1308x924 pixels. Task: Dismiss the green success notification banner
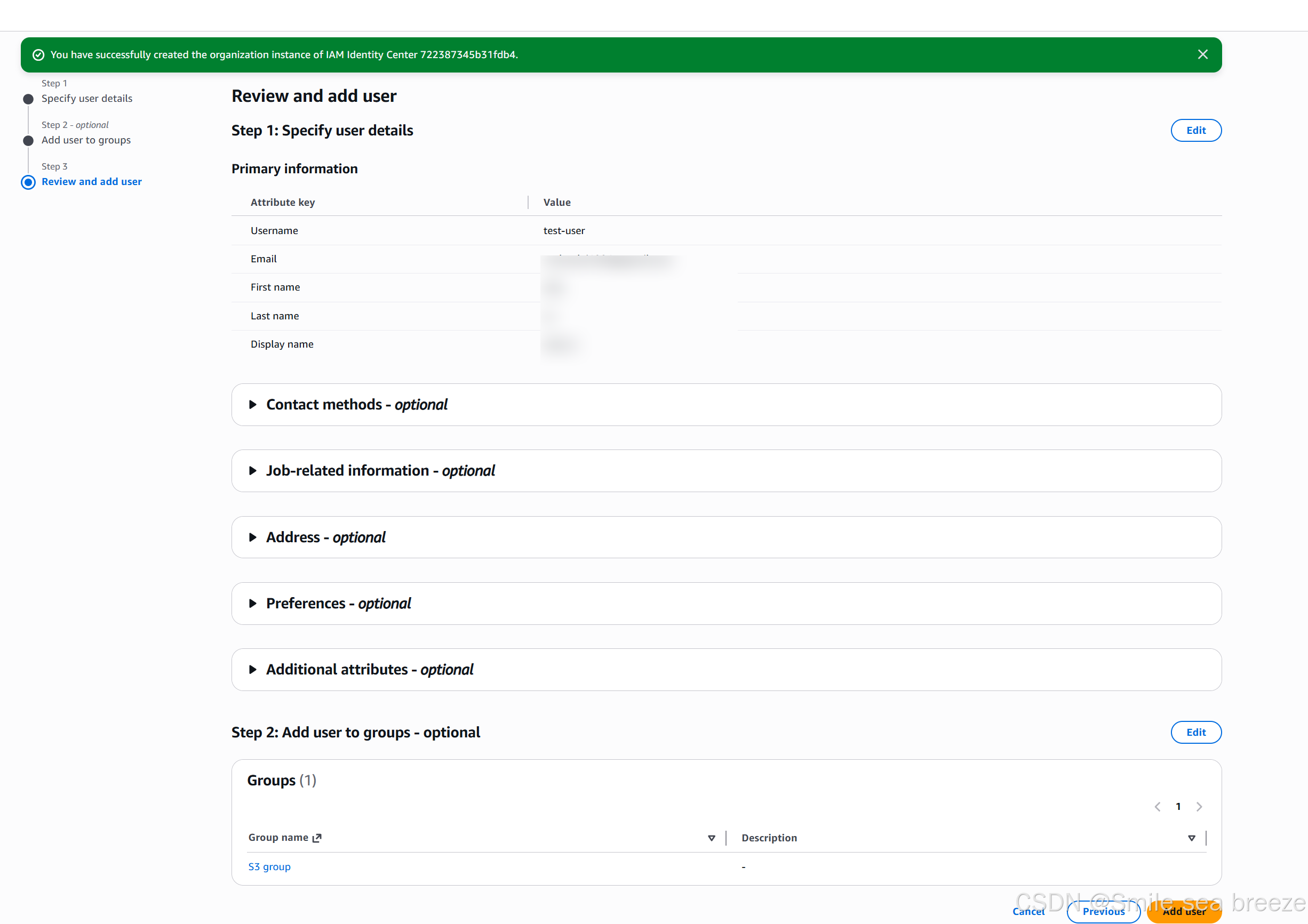coord(1202,55)
